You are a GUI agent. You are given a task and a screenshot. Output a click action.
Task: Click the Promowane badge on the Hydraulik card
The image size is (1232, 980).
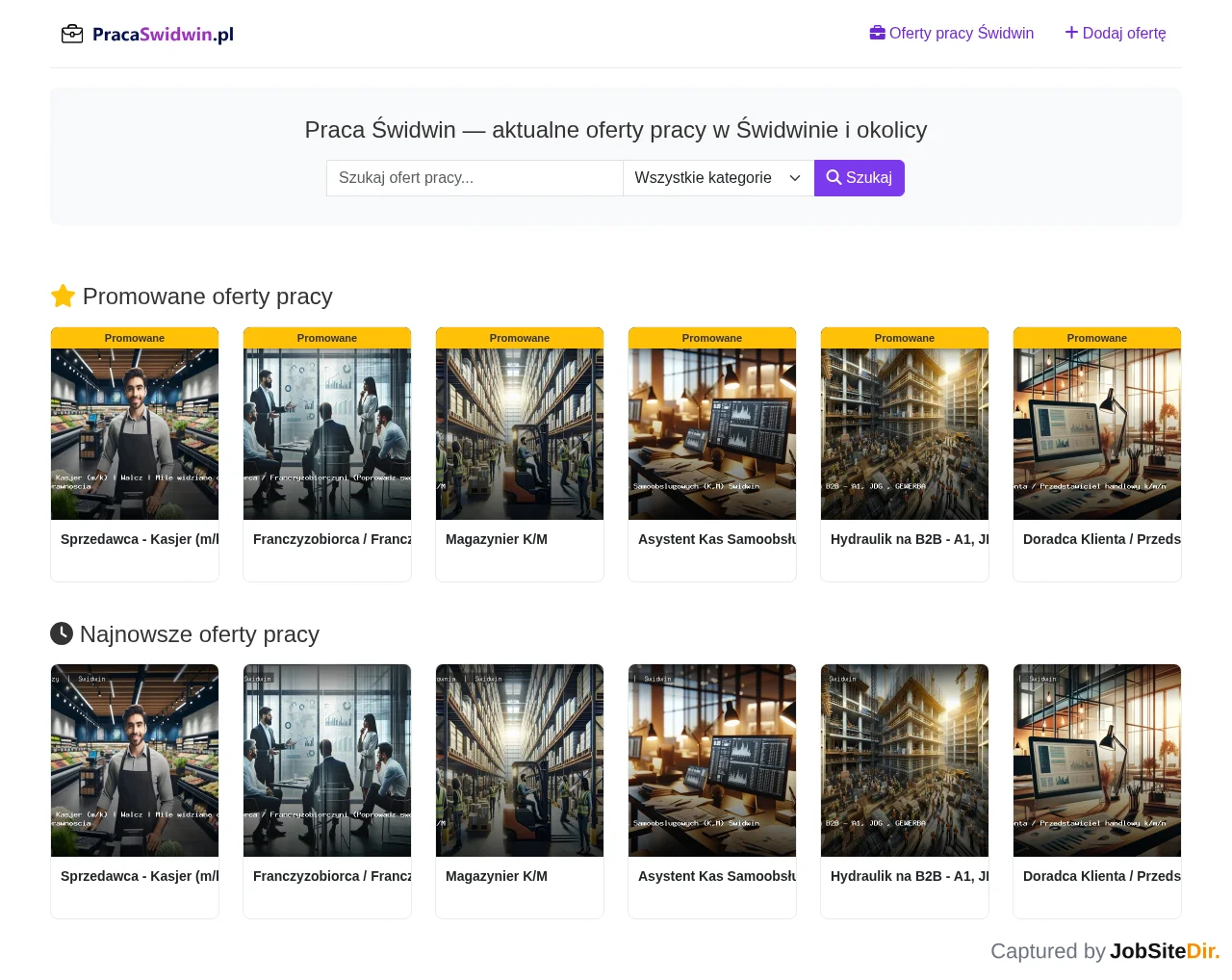point(905,338)
